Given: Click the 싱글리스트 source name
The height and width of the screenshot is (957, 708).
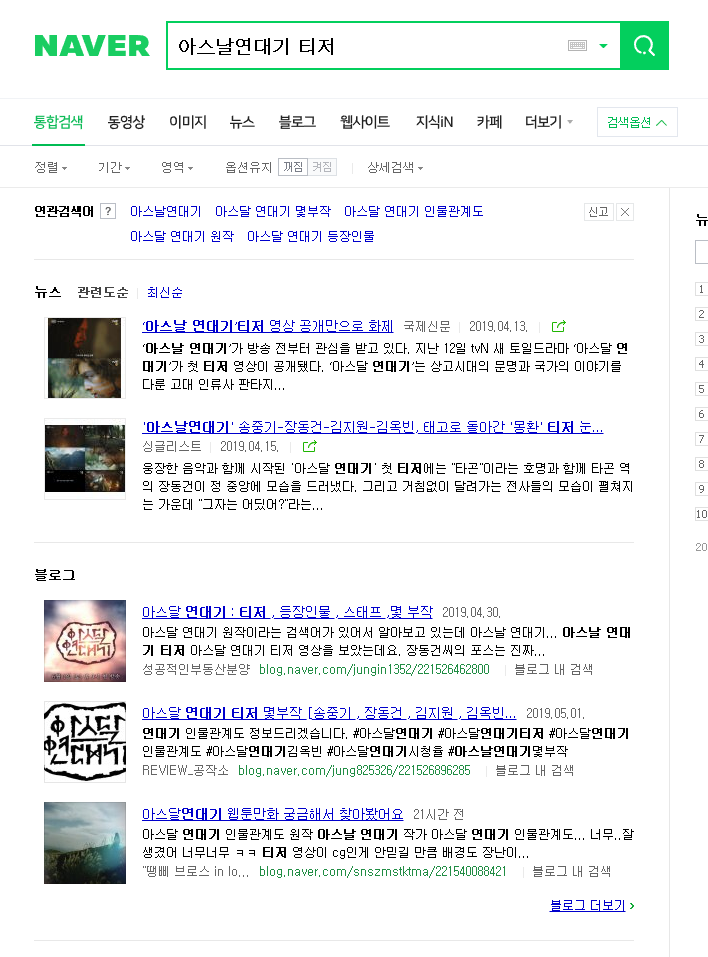Looking at the screenshot, I should pos(172,447).
